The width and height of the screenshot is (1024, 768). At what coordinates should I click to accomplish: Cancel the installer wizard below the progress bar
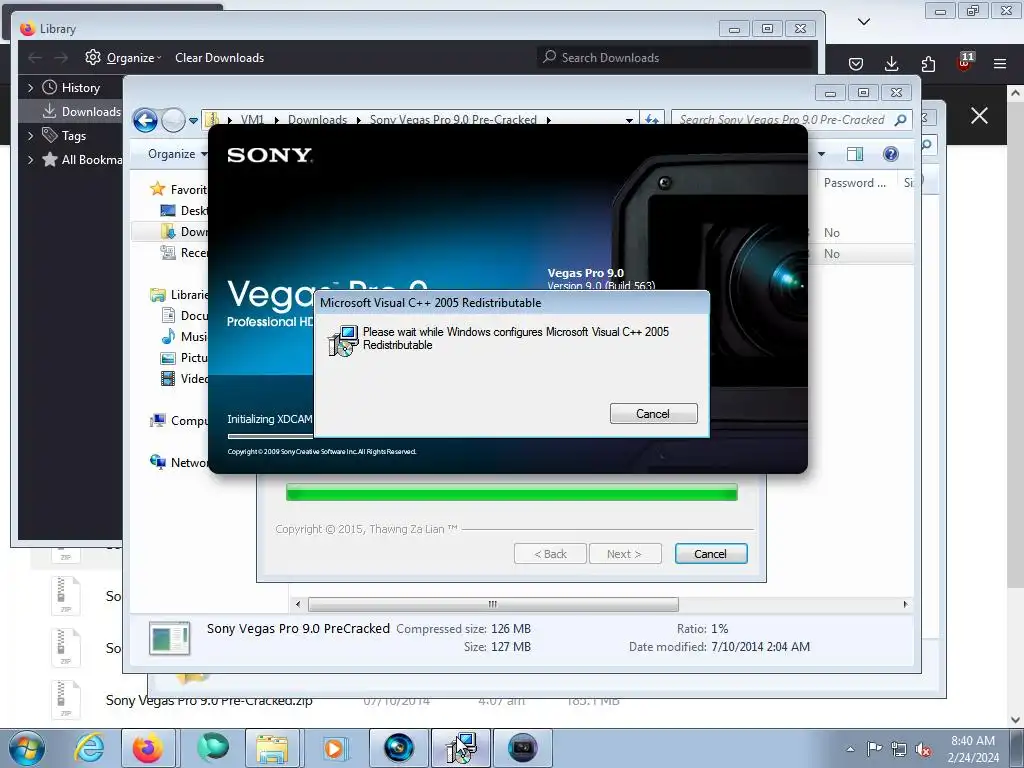point(711,554)
